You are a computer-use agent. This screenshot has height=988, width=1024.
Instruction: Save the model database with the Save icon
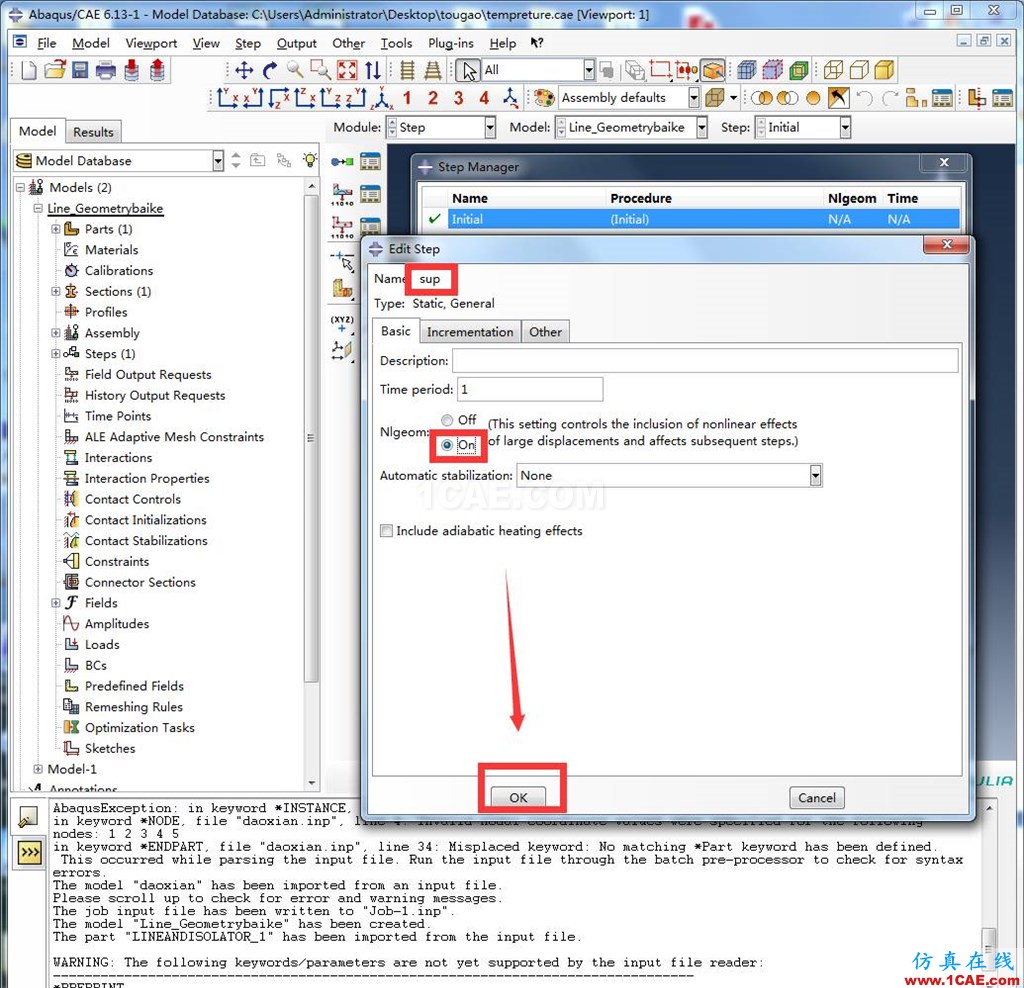pos(80,70)
